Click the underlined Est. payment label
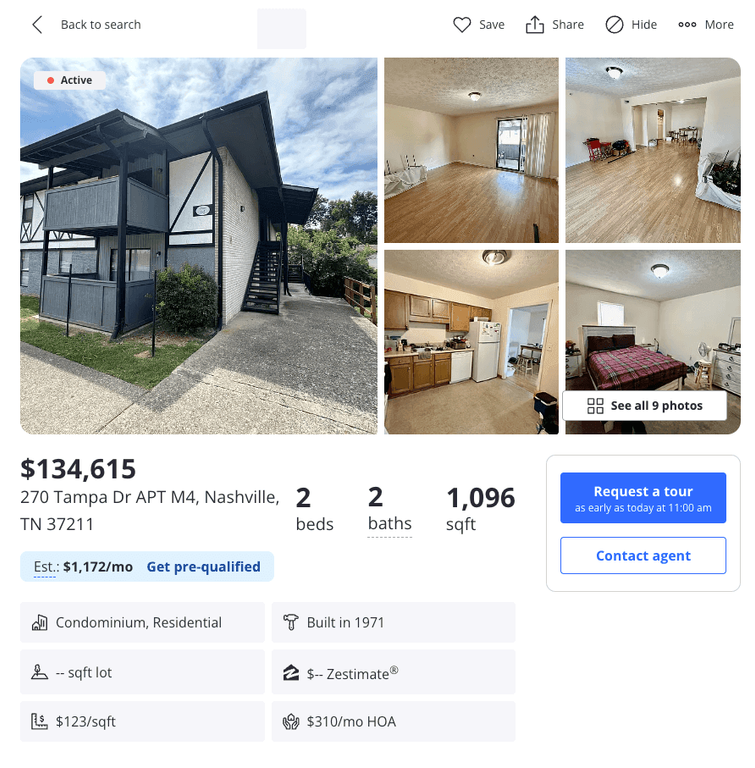The height and width of the screenshot is (768, 755). click(x=46, y=567)
